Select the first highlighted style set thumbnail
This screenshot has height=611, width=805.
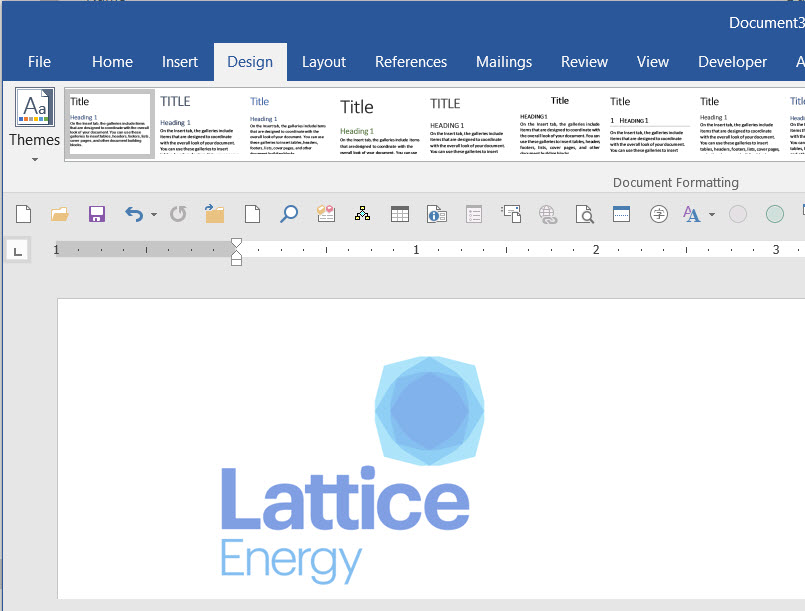click(109, 124)
